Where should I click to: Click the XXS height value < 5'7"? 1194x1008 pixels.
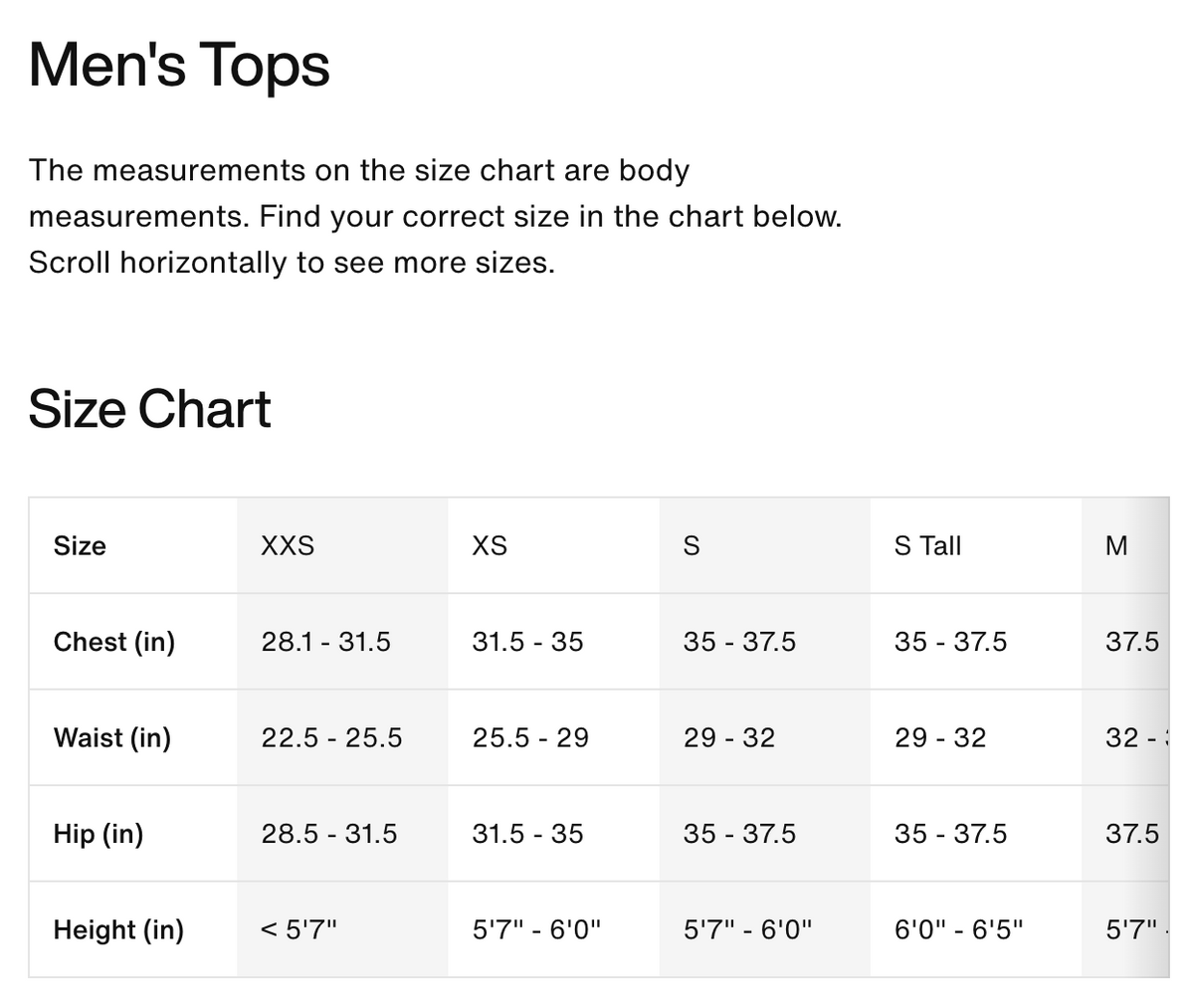tap(298, 929)
